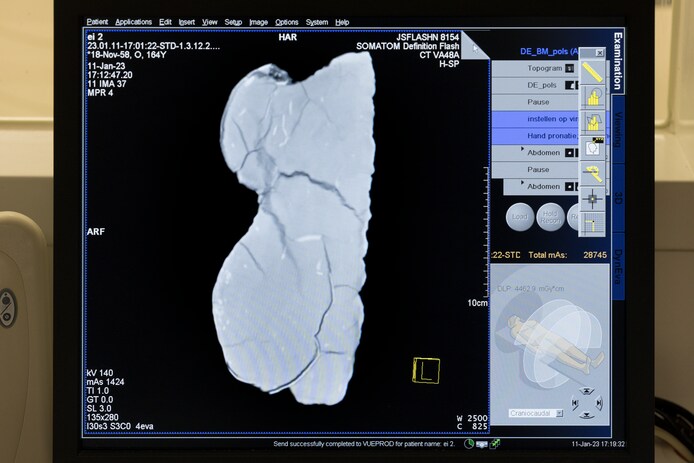Click the round Load button
694x463 pixels.
tap(520, 216)
